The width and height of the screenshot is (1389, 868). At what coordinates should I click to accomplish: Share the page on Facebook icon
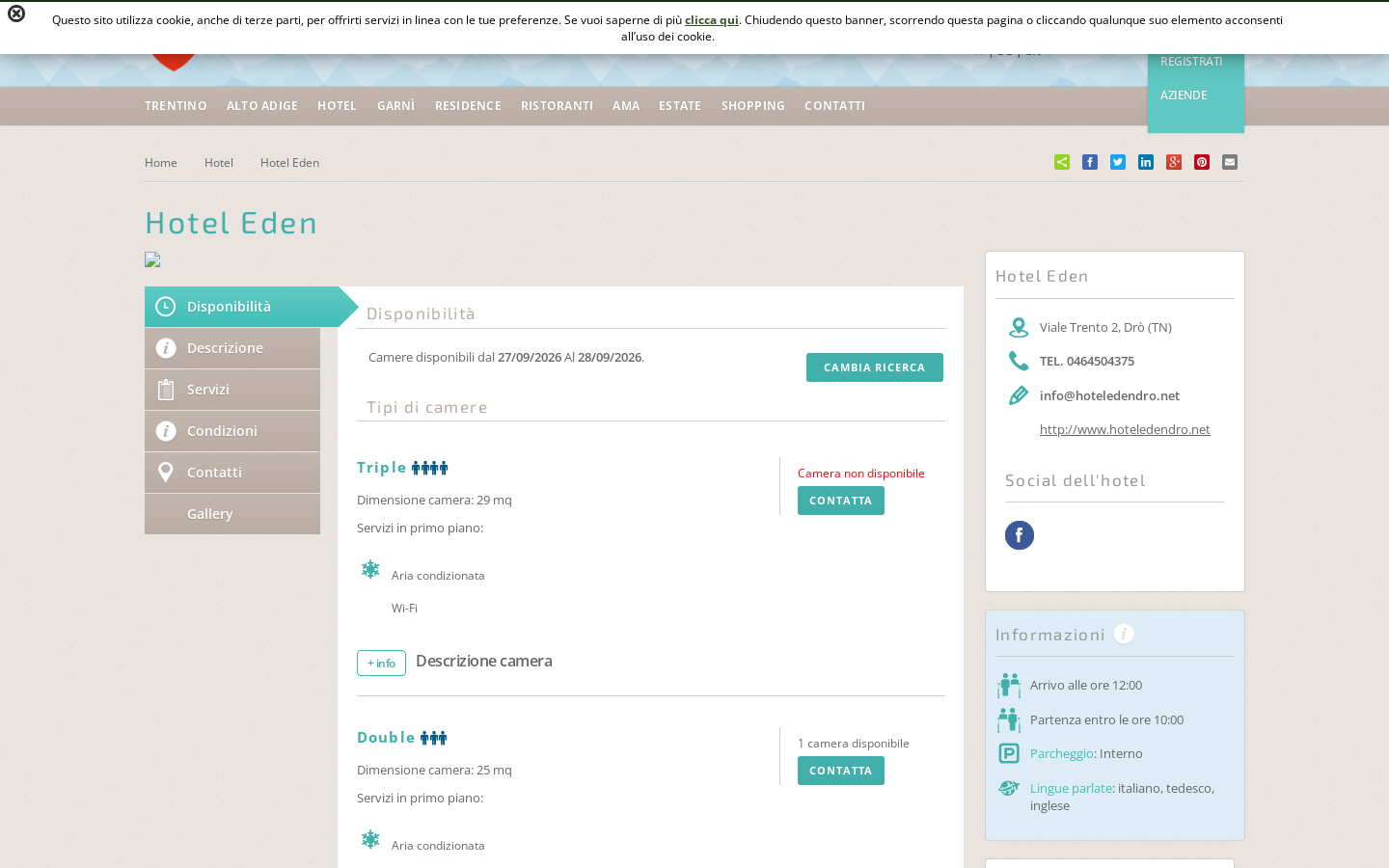coord(1090,162)
